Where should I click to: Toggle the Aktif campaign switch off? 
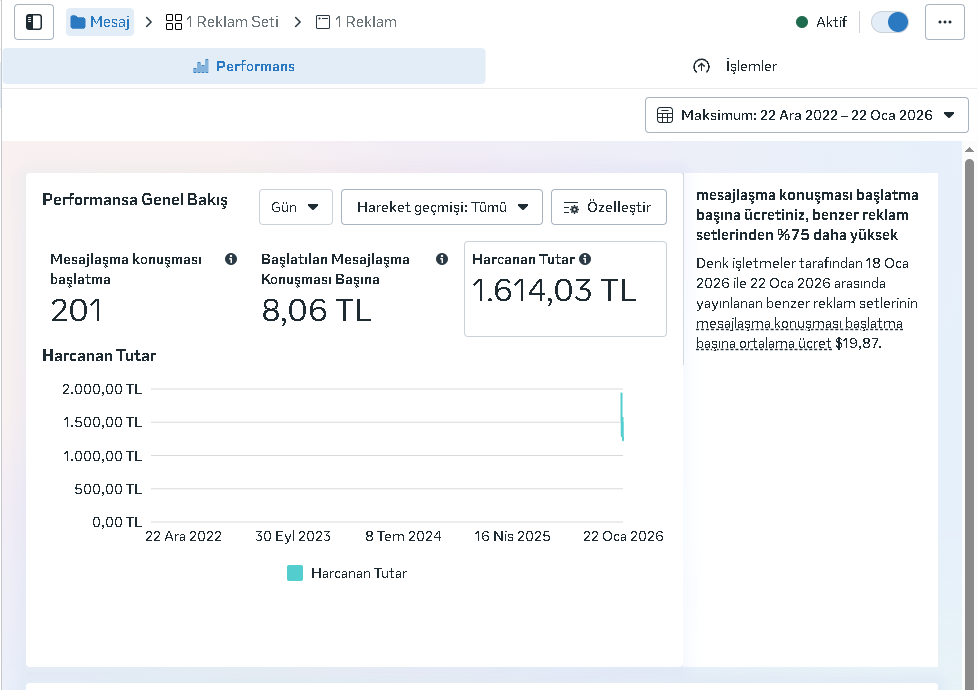tap(889, 22)
